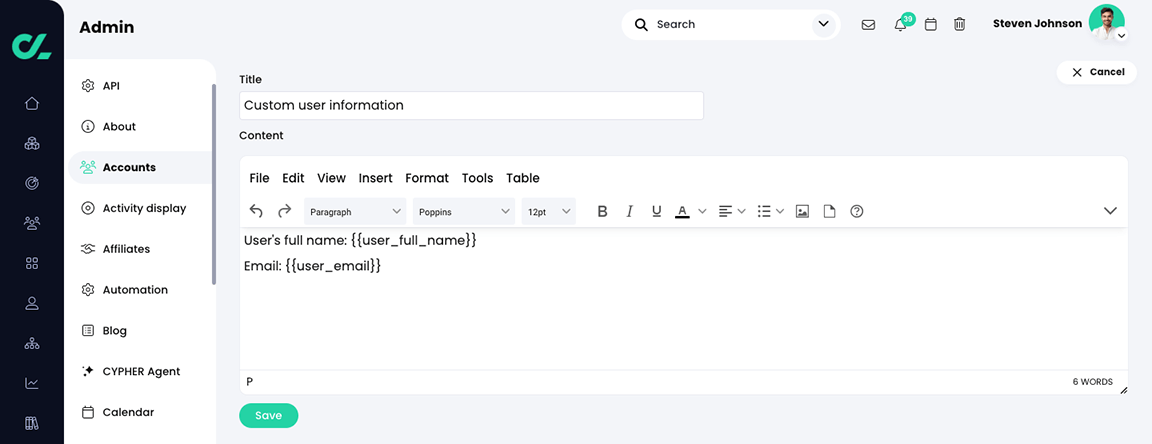Open the single user icon in left rail

point(32,303)
